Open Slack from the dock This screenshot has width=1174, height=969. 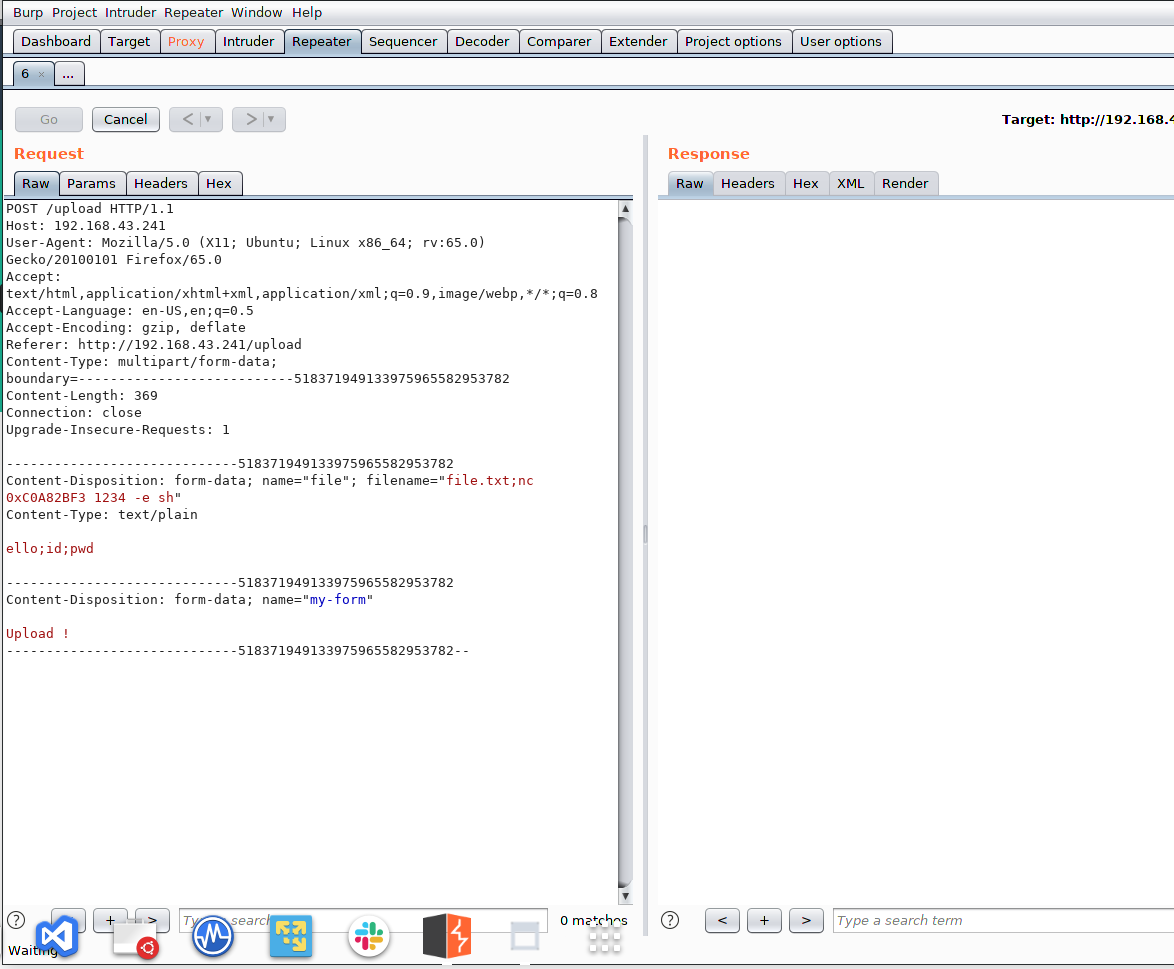pos(368,936)
